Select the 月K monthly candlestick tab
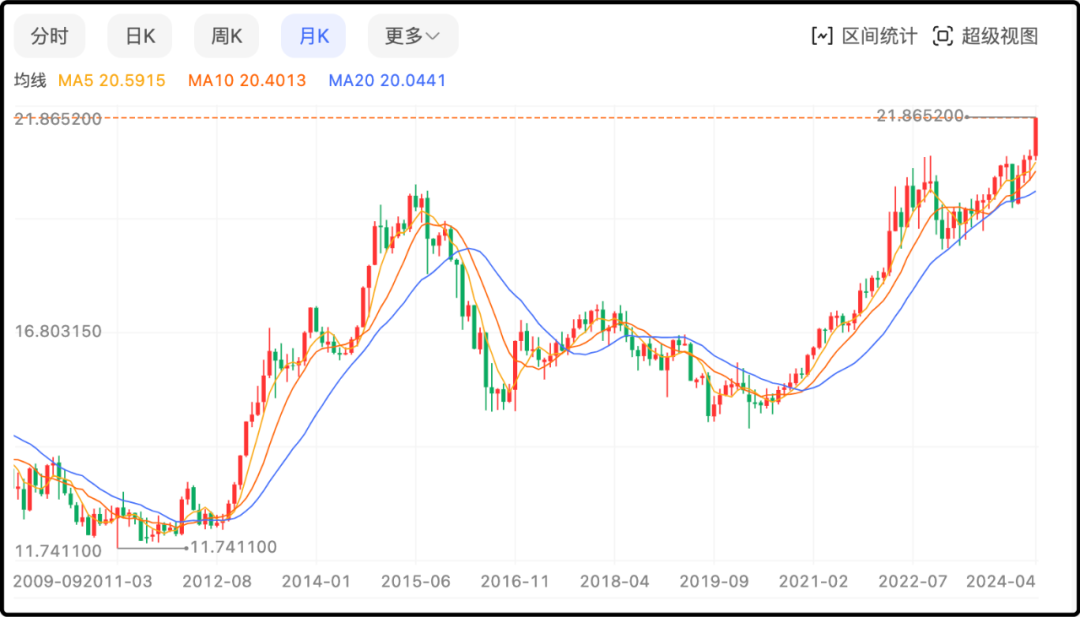Image resolution: width=1080 pixels, height=617 pixels. (x=313, y=36)
